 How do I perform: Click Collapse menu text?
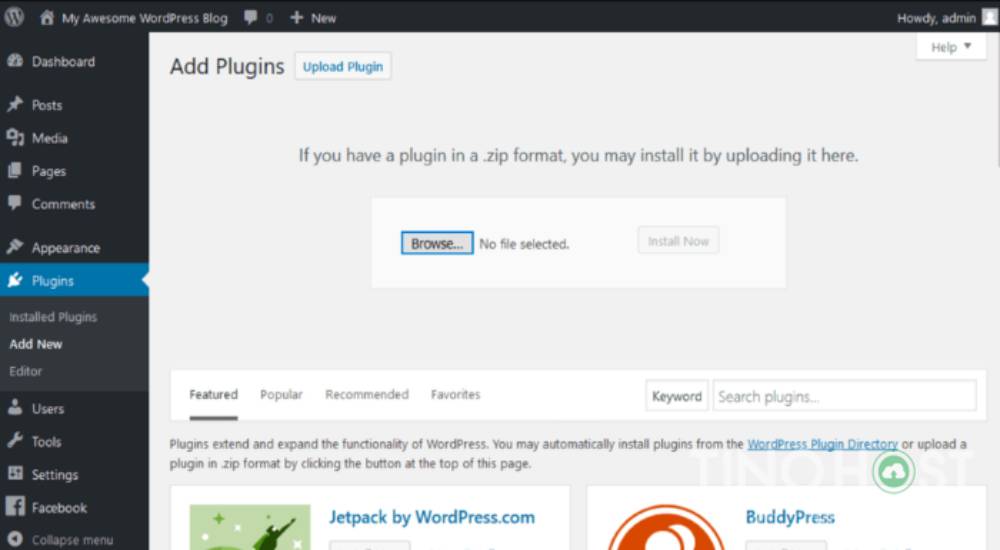(72, 540)
